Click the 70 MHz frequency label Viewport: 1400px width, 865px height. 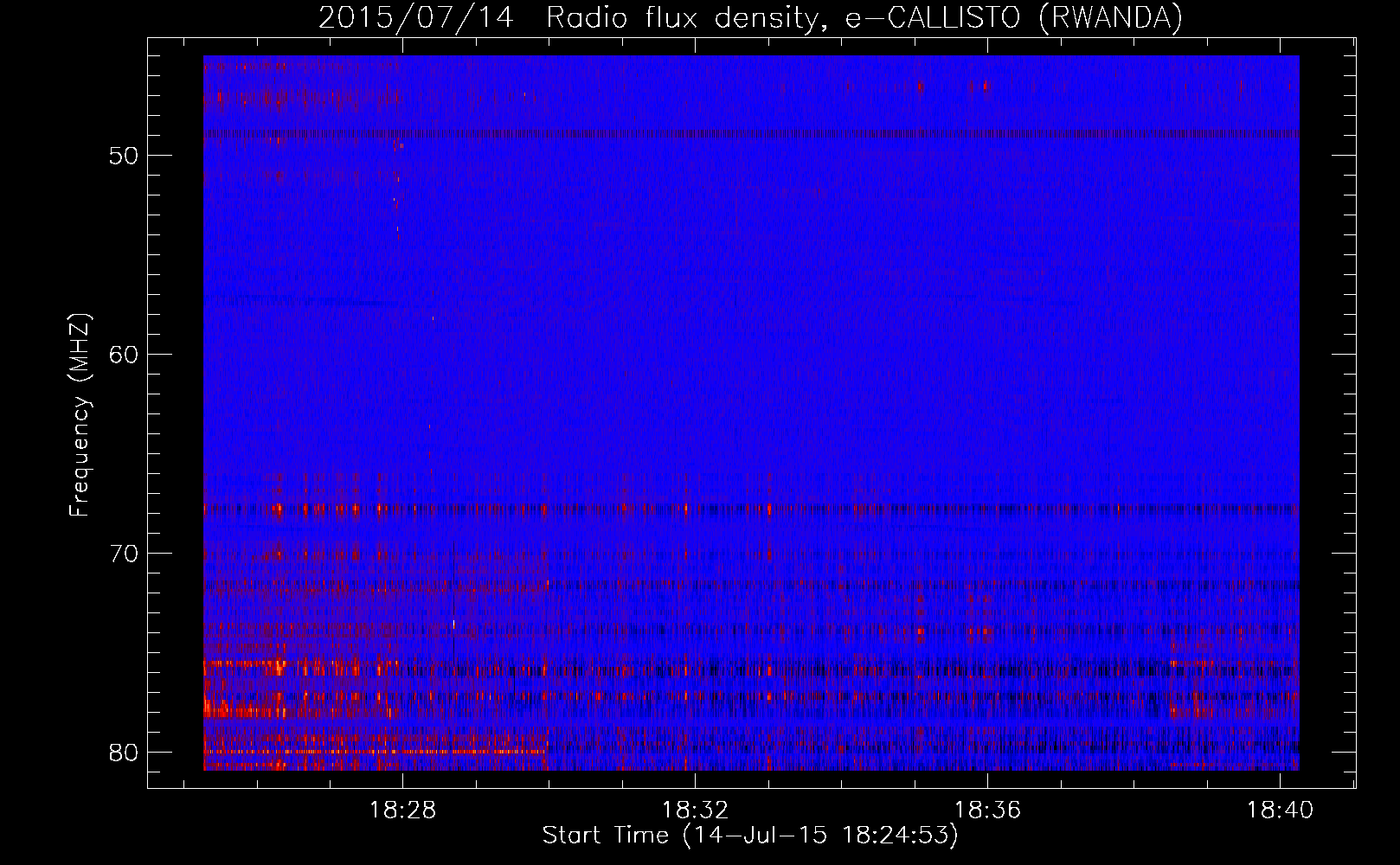(x=124, y=554)
